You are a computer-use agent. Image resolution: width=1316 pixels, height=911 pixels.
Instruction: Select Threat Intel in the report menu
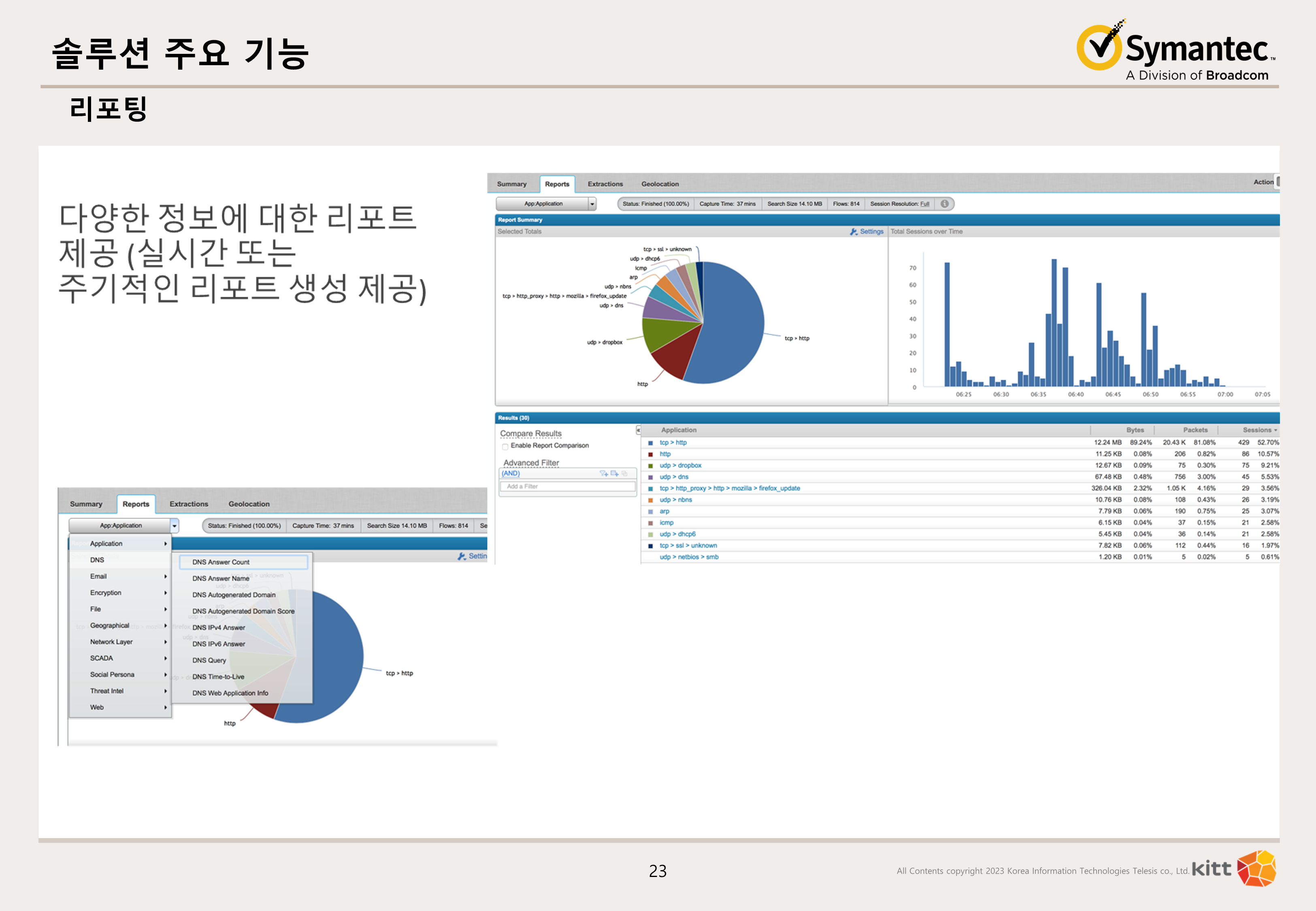pos(107,691)
